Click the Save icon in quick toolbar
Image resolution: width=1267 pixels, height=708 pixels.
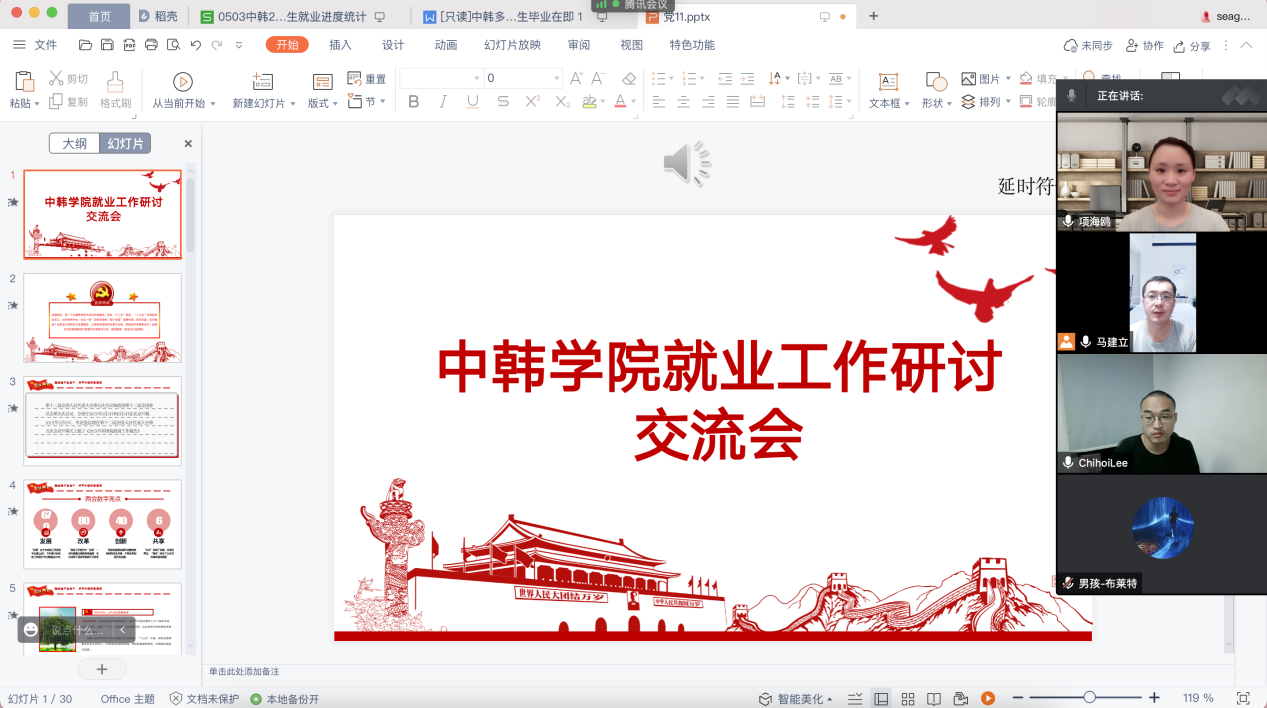point(107,45)
